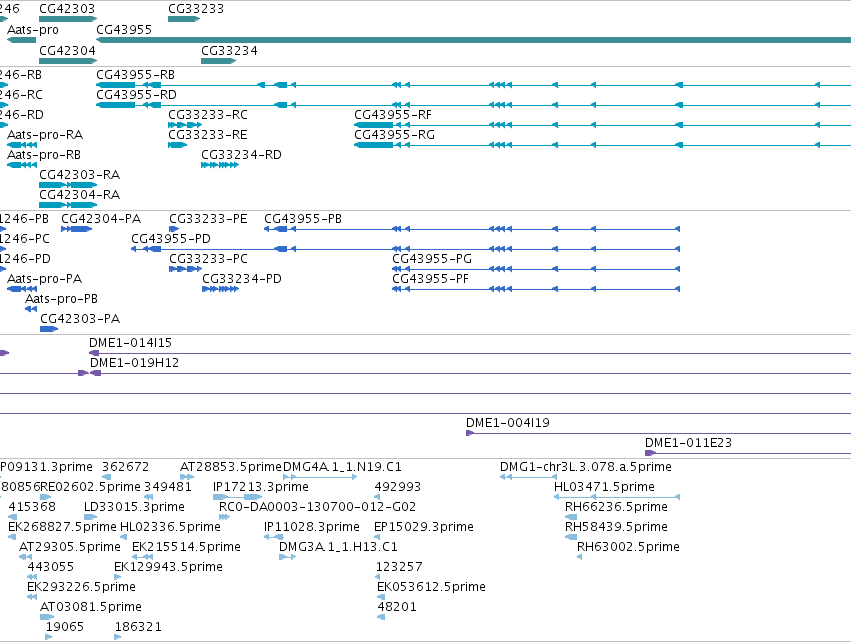Click EST RE02602.5prime
This screenshot has height=642, width=851.
(91, 487)
